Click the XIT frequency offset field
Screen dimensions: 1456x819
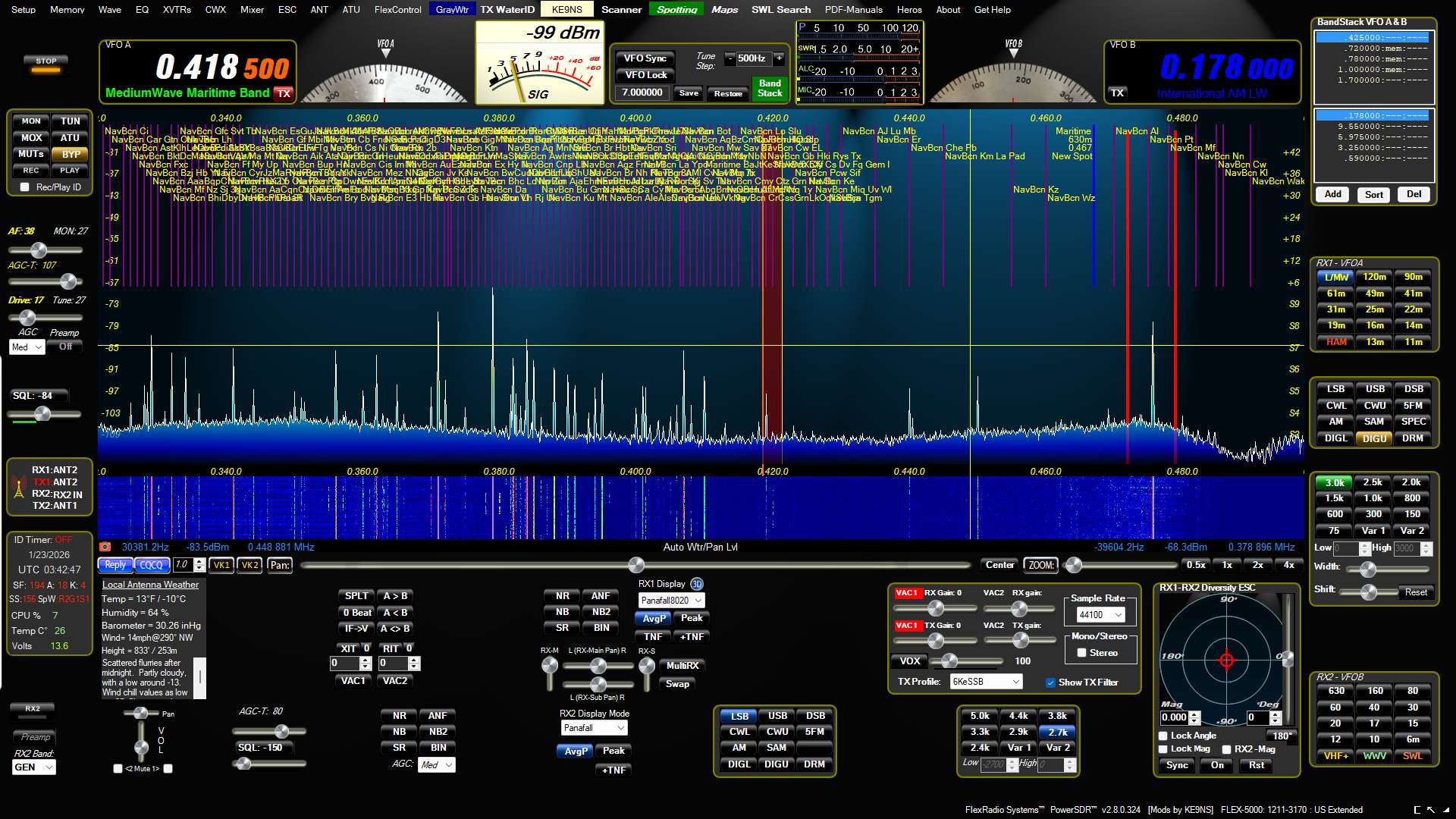pos(344,664)
